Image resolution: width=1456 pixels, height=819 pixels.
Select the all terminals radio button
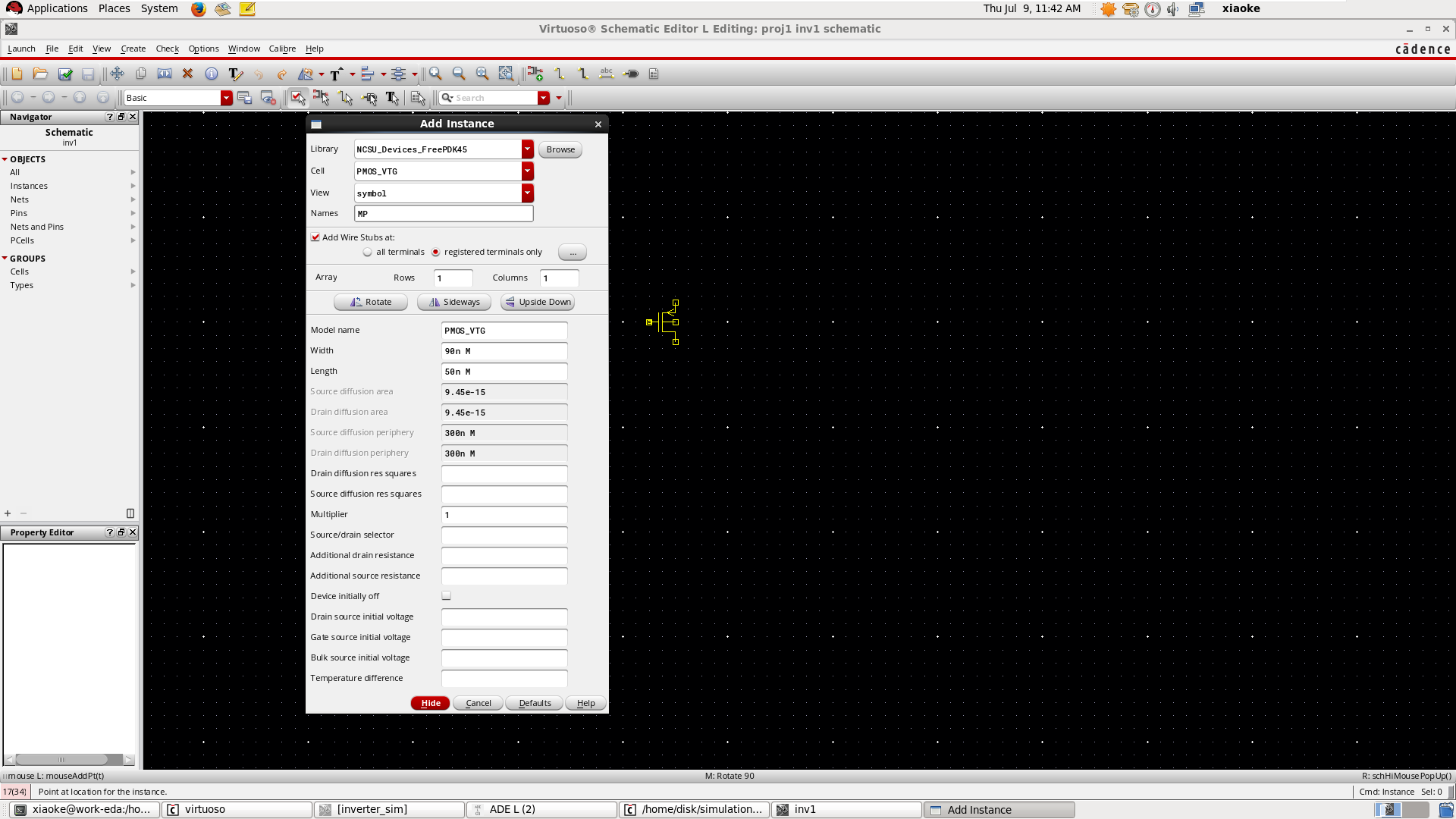pyautogui.click(x=368, y=253)
